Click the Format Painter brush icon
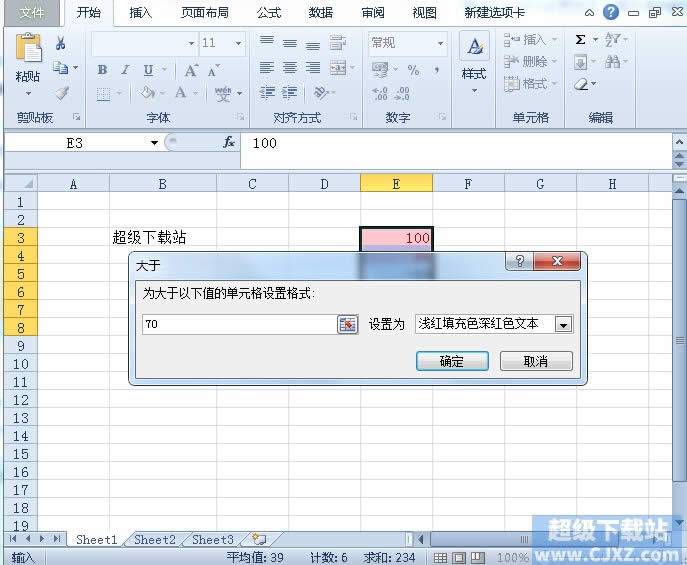 61,93
